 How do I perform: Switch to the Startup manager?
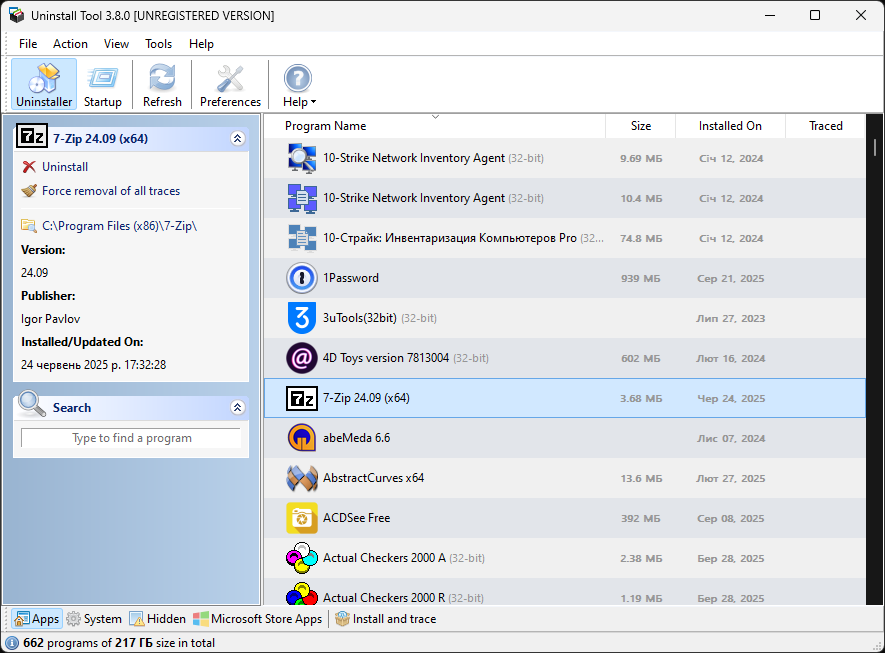coord(103,85)
